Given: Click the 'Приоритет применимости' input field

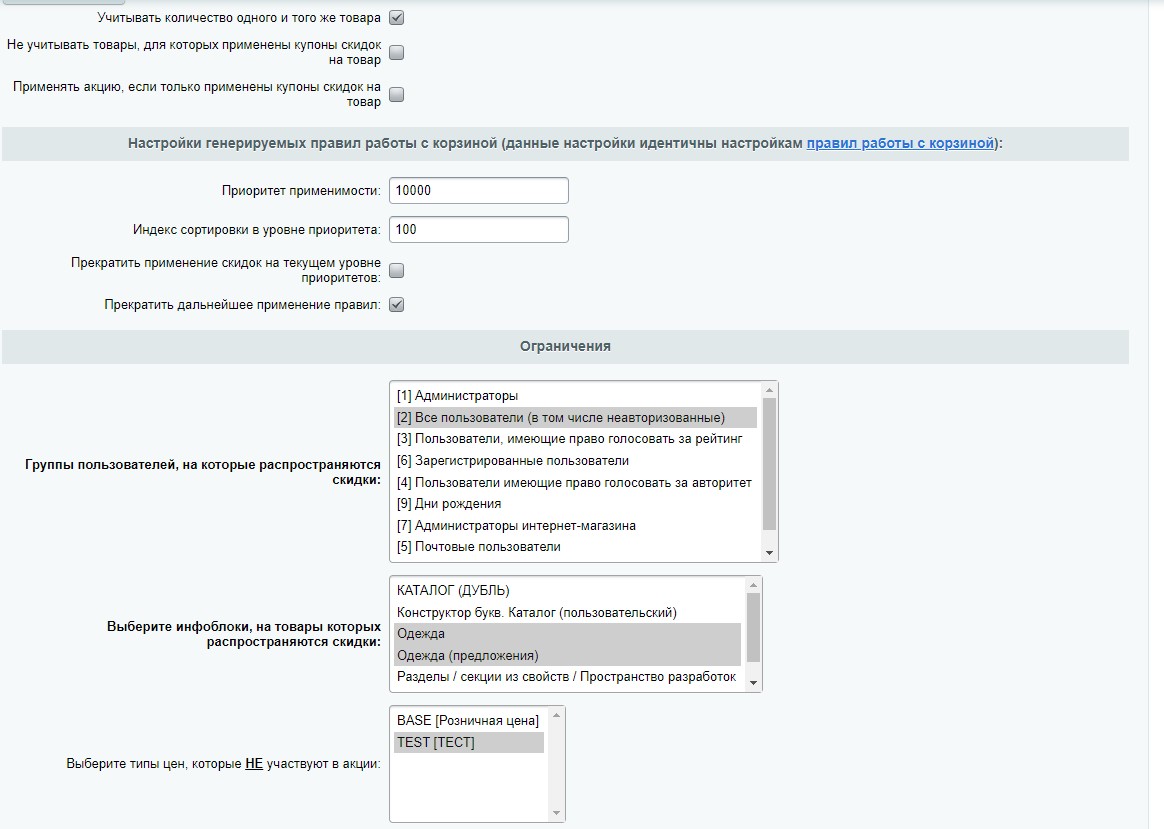Looking at the screenshot, I should coord(478,190).
